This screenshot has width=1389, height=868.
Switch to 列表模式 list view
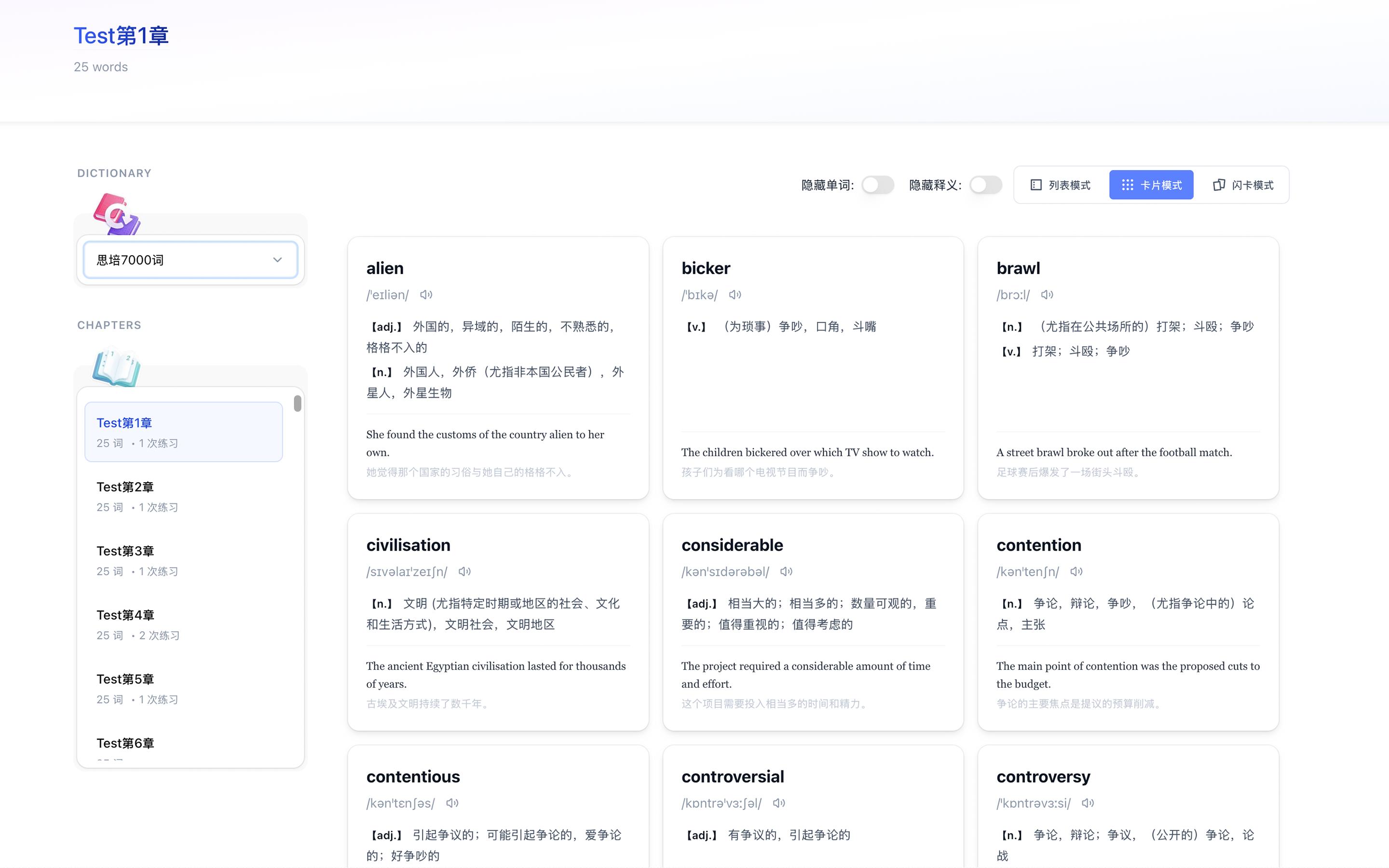click(1060, 185)
